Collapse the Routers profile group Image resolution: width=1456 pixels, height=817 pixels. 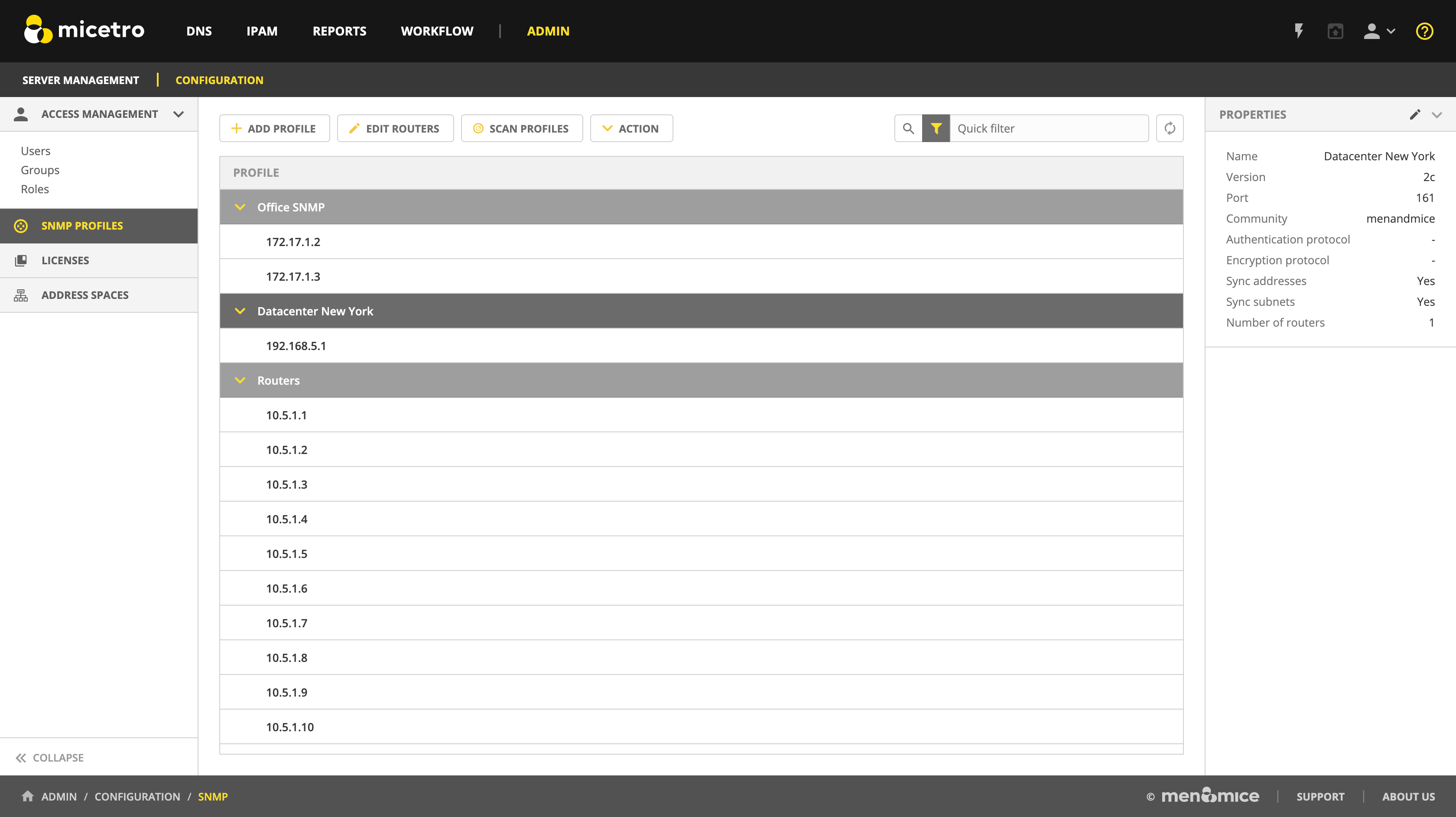click(x=240, y=380)
